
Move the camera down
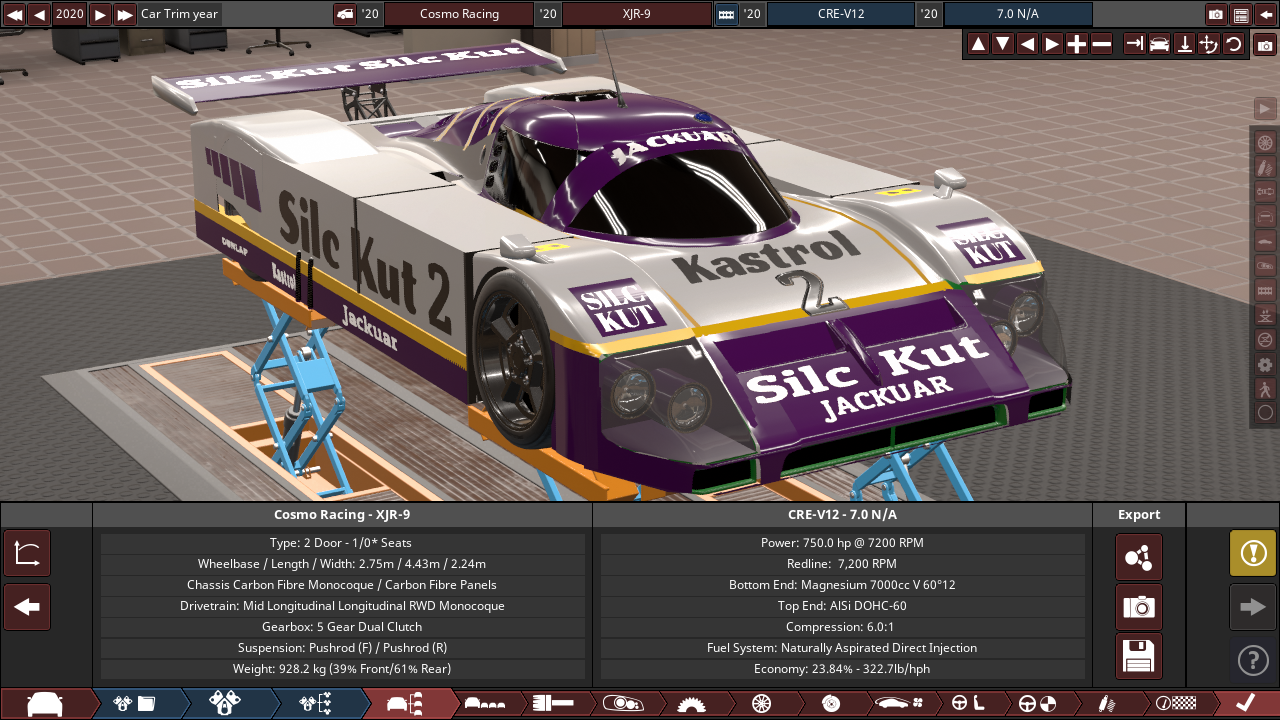[1003, 44]
